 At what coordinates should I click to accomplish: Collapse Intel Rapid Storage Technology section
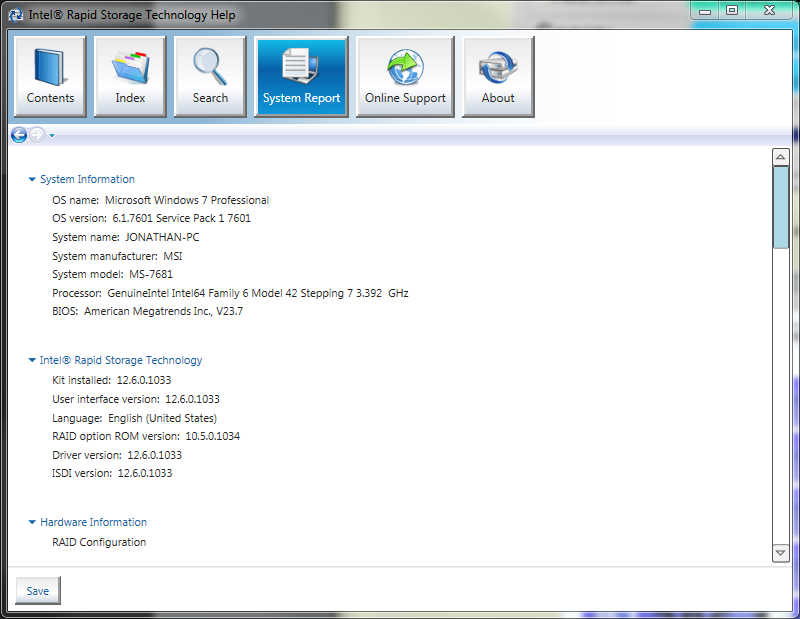(32, 360)
